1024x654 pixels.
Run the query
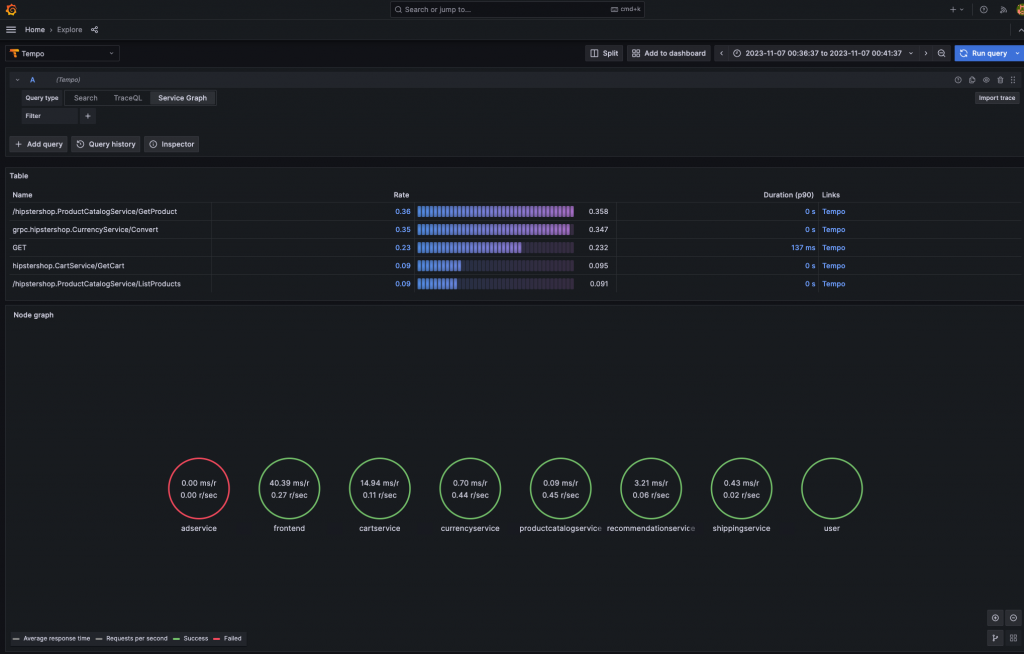pos(984,54)
